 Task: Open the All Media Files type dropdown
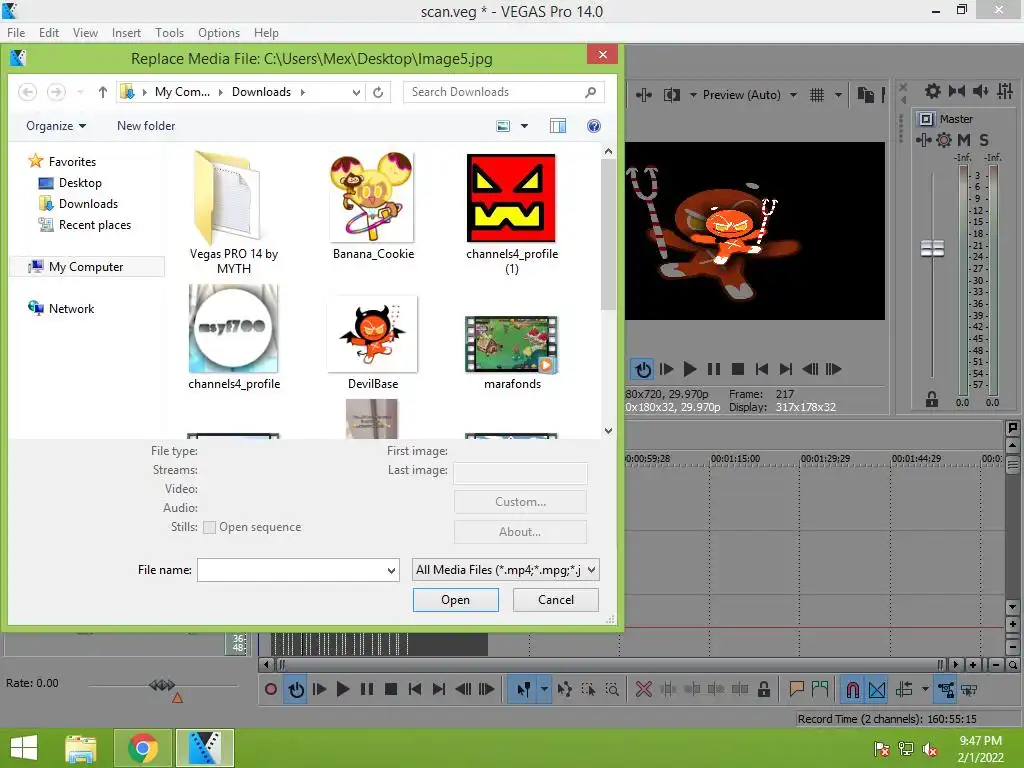click(x=505, y=569)
